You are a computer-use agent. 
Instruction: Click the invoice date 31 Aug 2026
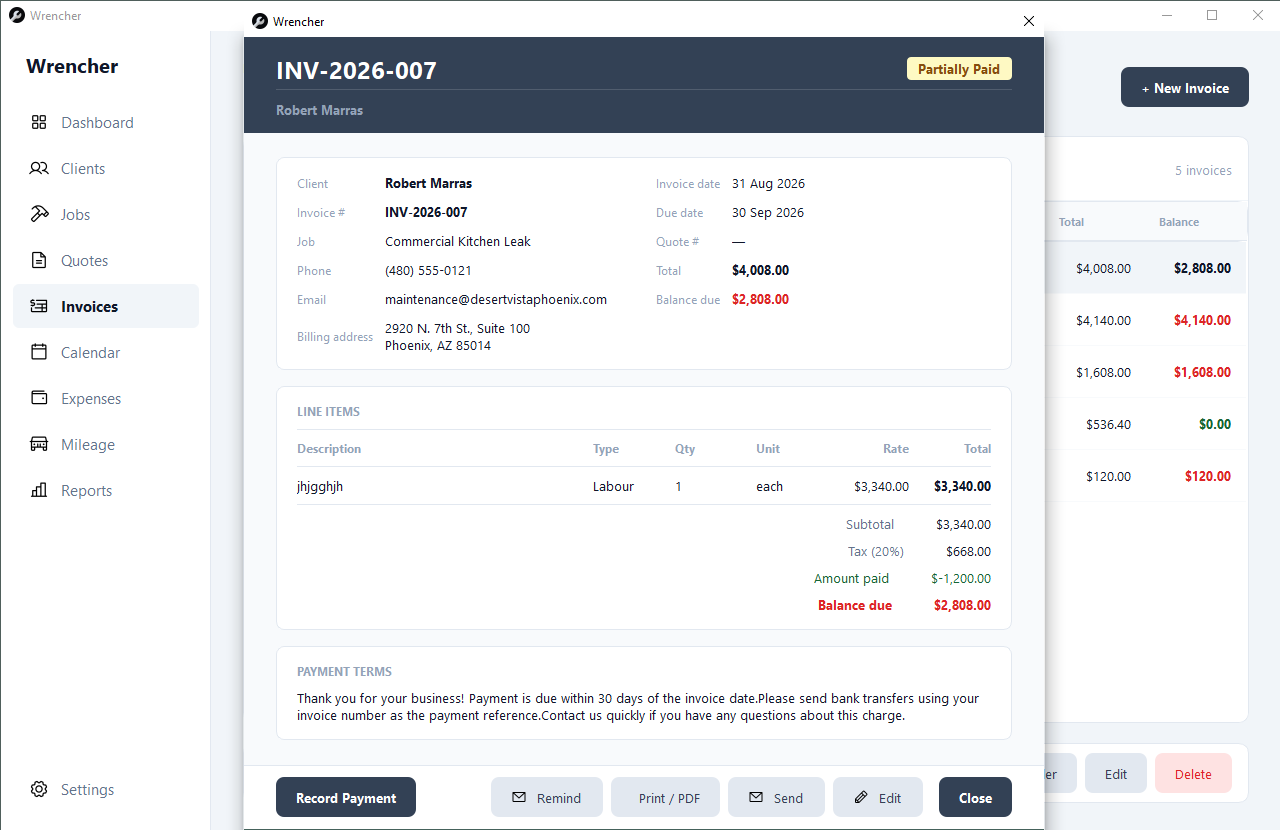click(768, 183)
